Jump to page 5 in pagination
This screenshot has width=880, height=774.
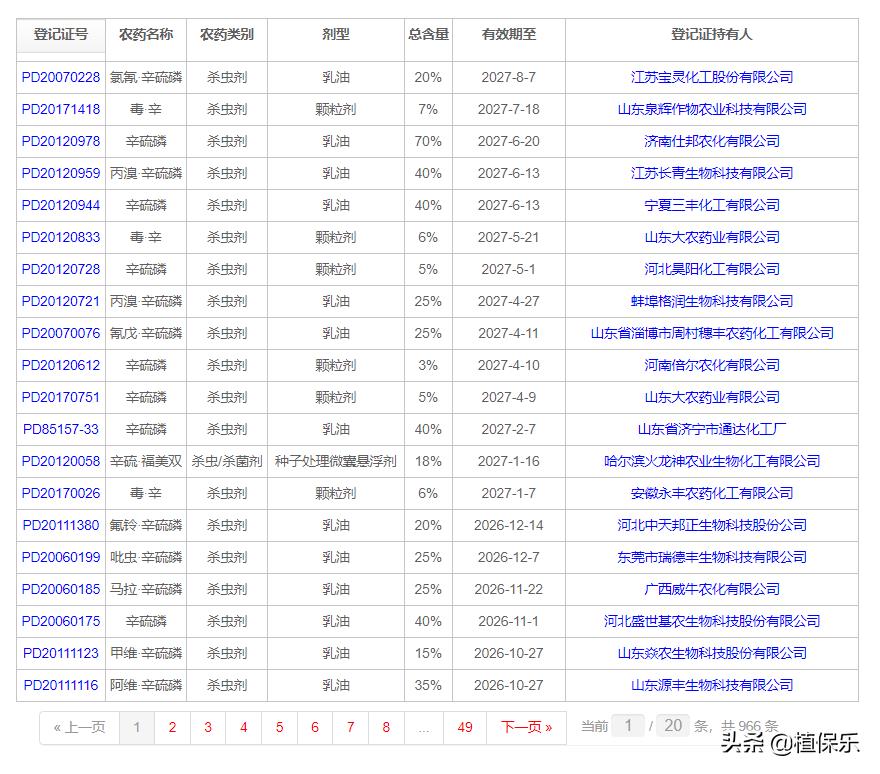click(279, 727)
